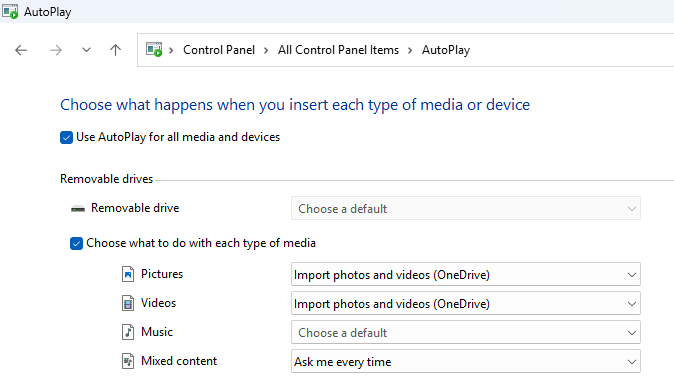Open the Videos action dropdown
This screenshot has height=390, width=674.
pyautogui.click(x=466, y=304)
